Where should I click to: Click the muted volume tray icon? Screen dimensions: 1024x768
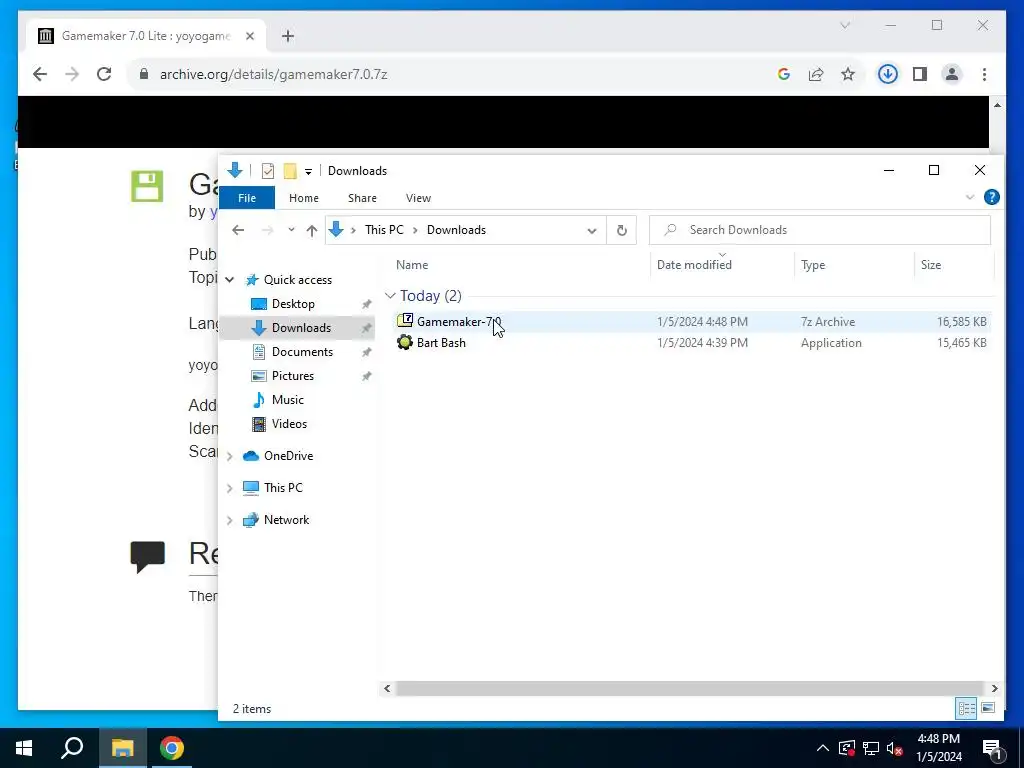coord(895,748)
